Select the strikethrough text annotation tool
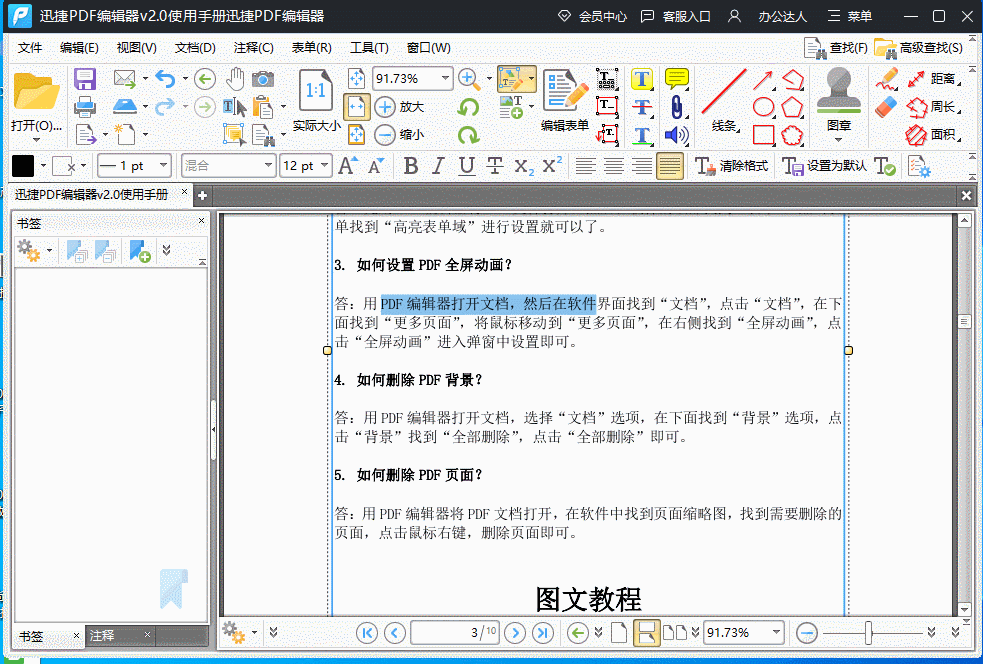 [642, 107]
